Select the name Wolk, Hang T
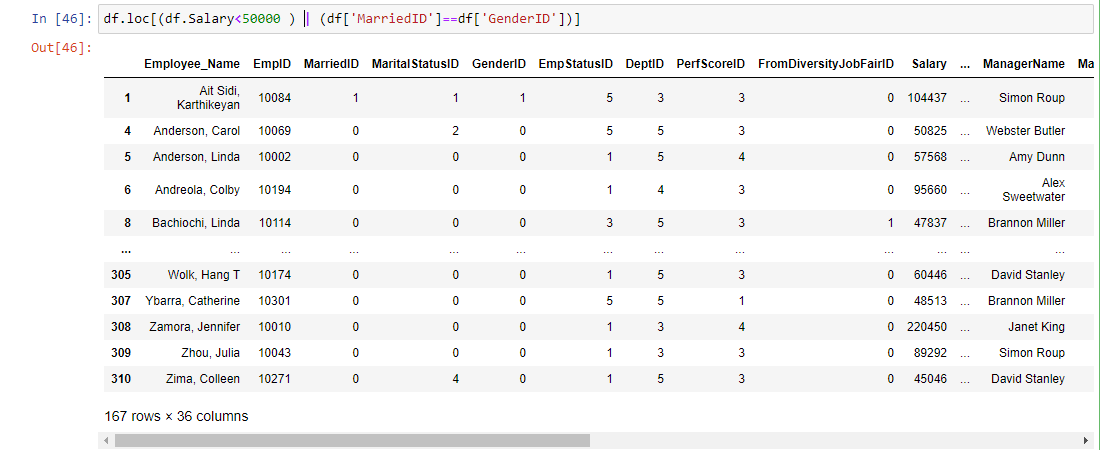Viewport: 1100px width, 450px height. (x=203, y=274)
